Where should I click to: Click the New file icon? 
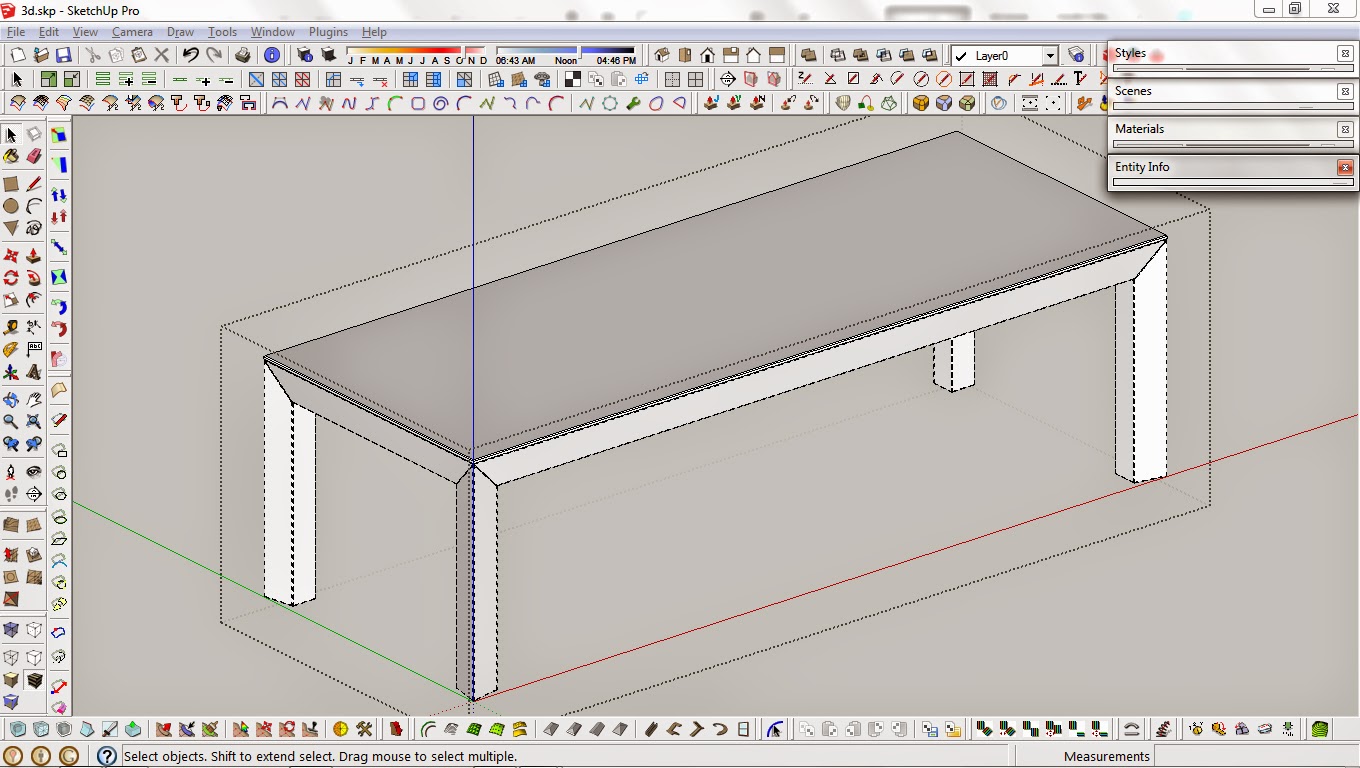(17, 55)
